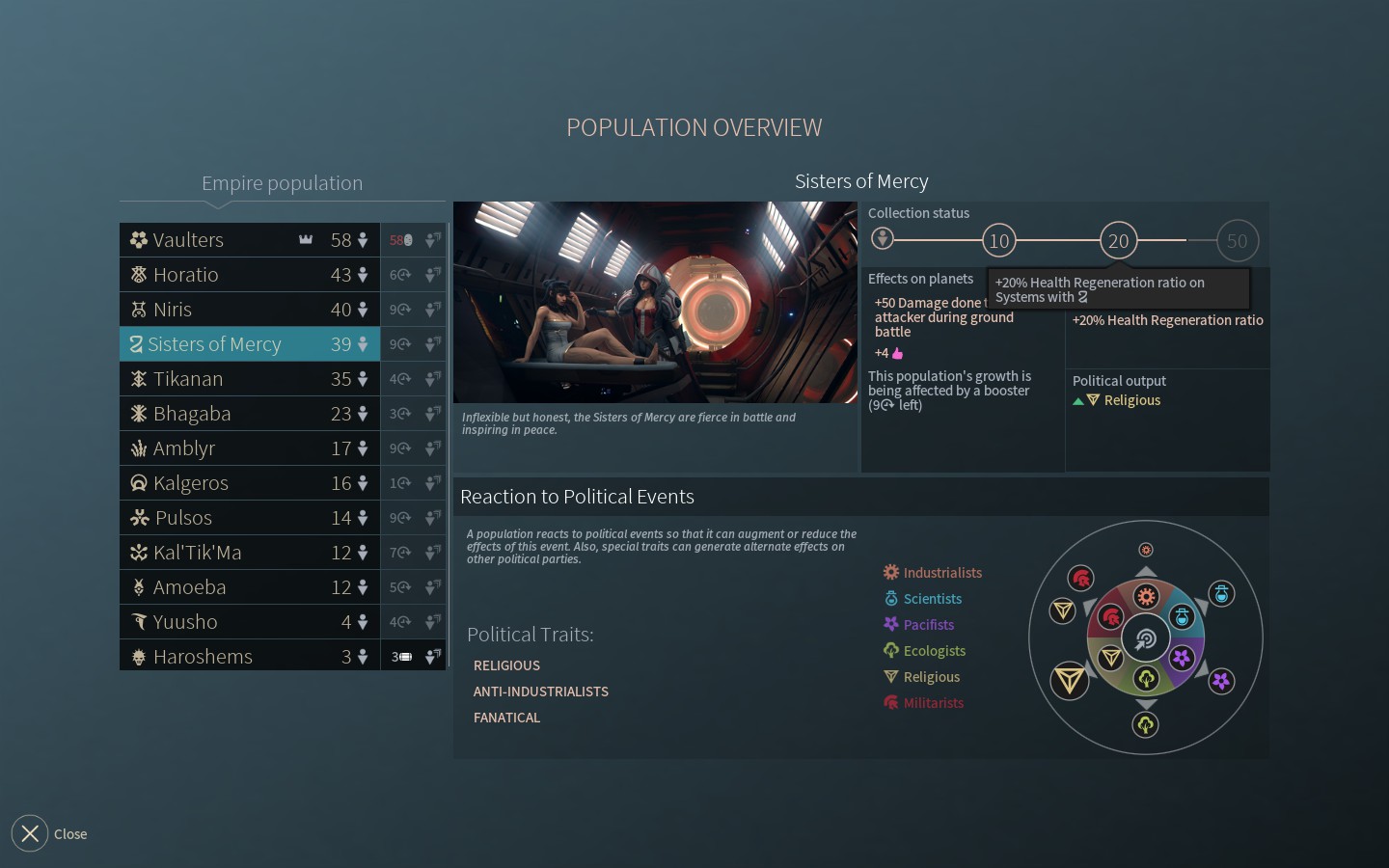Click the Bhagaba 3-turn booster icon
1389x868 pixels.
400,414
